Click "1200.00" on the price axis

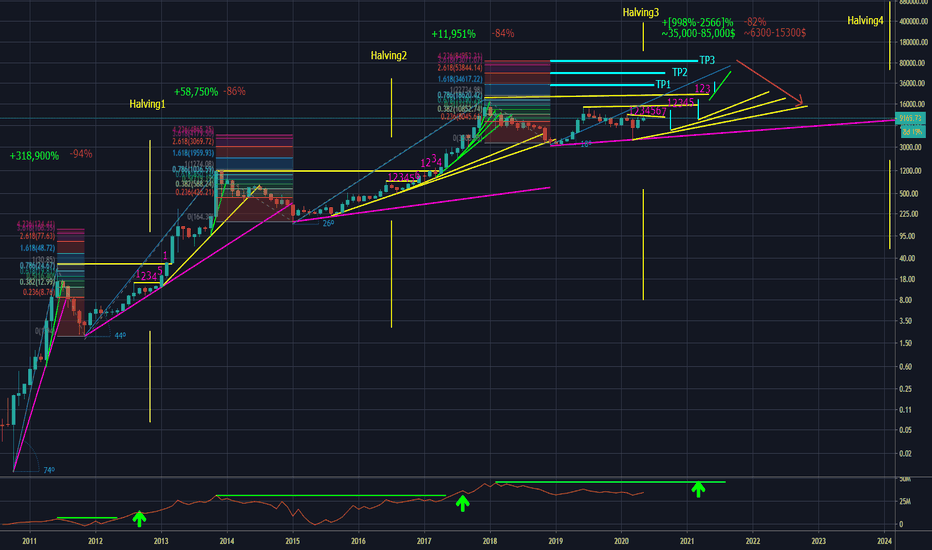click(911, 172)
